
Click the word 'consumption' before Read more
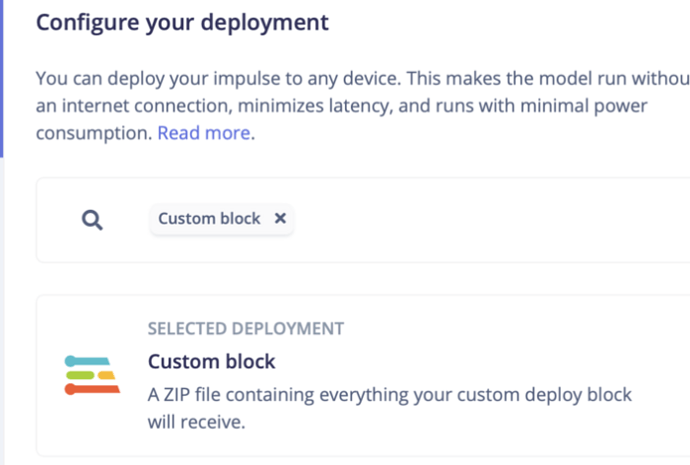pos(93,133)
